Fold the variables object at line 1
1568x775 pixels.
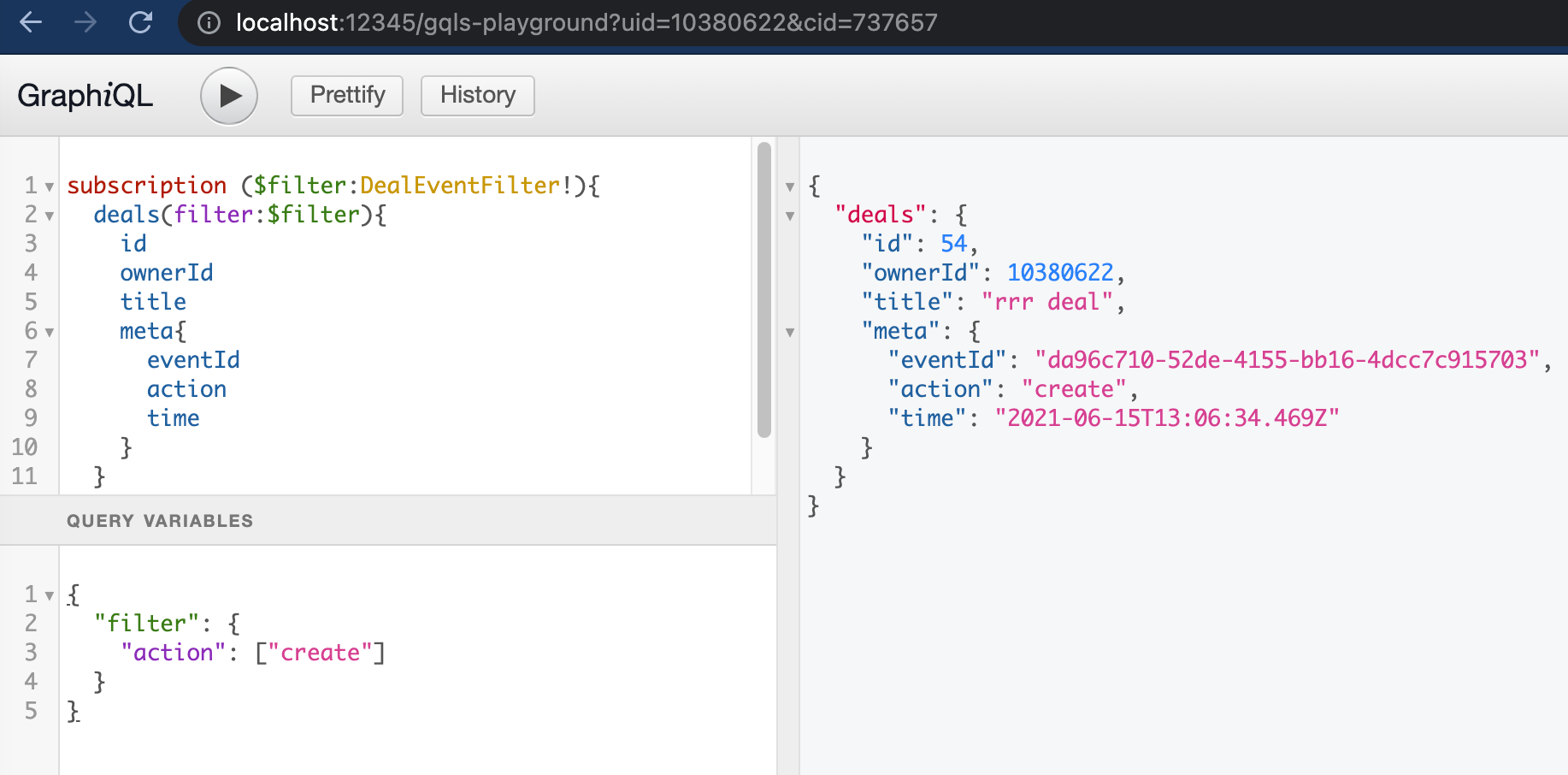(x=49, y=595)
